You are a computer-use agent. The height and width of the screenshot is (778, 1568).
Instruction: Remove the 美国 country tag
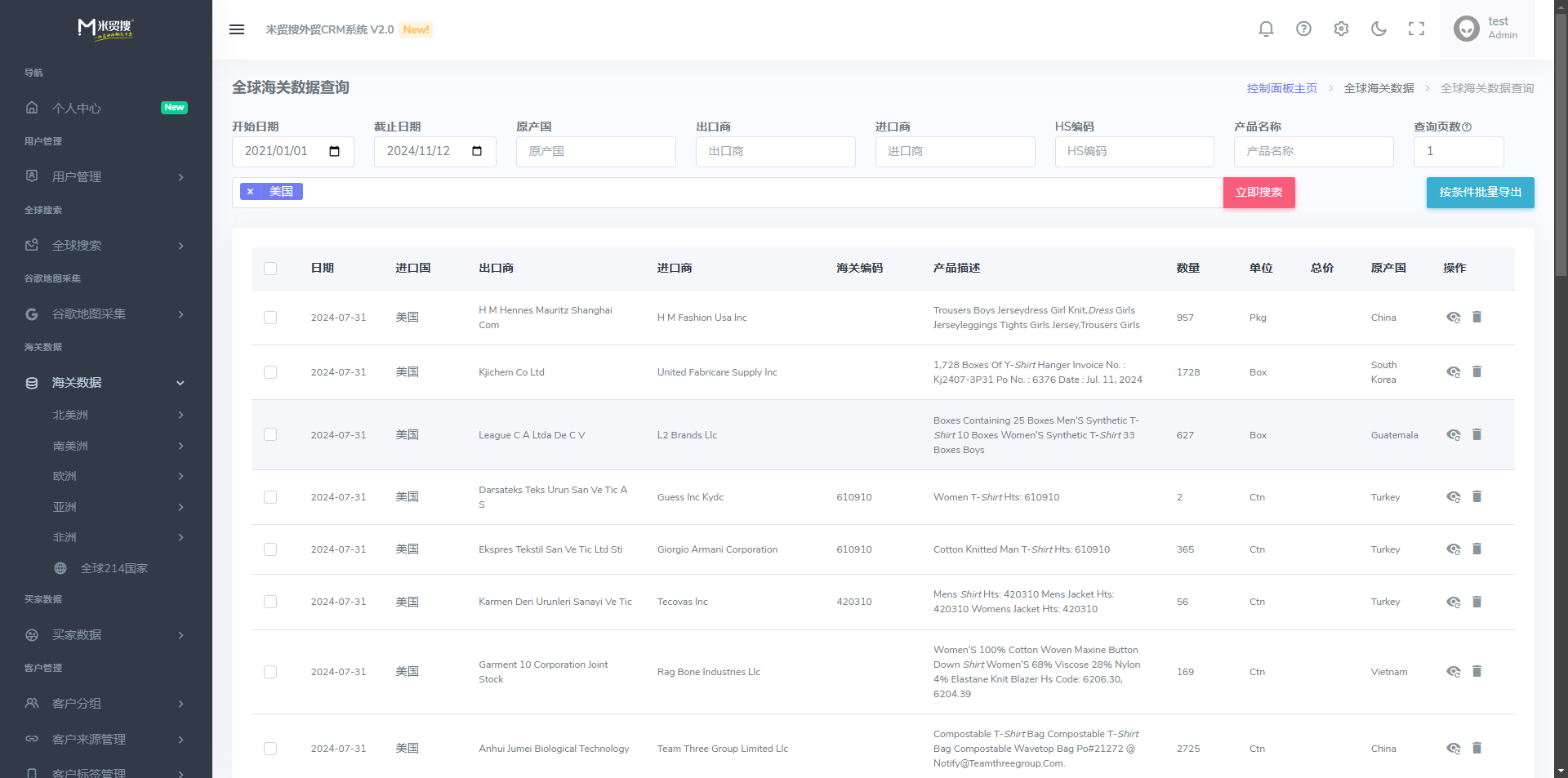(250, 191)
